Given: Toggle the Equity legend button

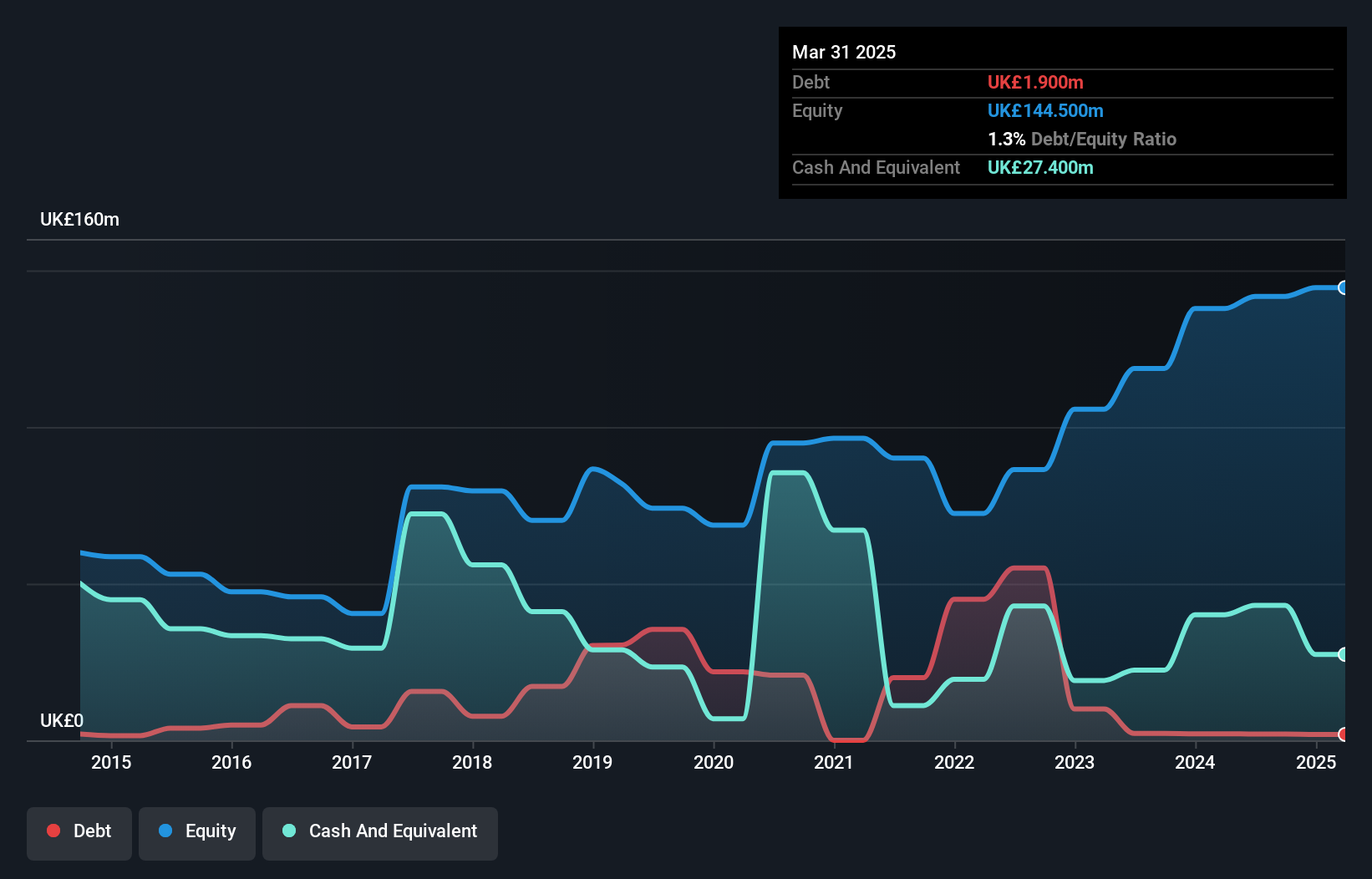Looking at the screenshot, I should pos(197,833).
